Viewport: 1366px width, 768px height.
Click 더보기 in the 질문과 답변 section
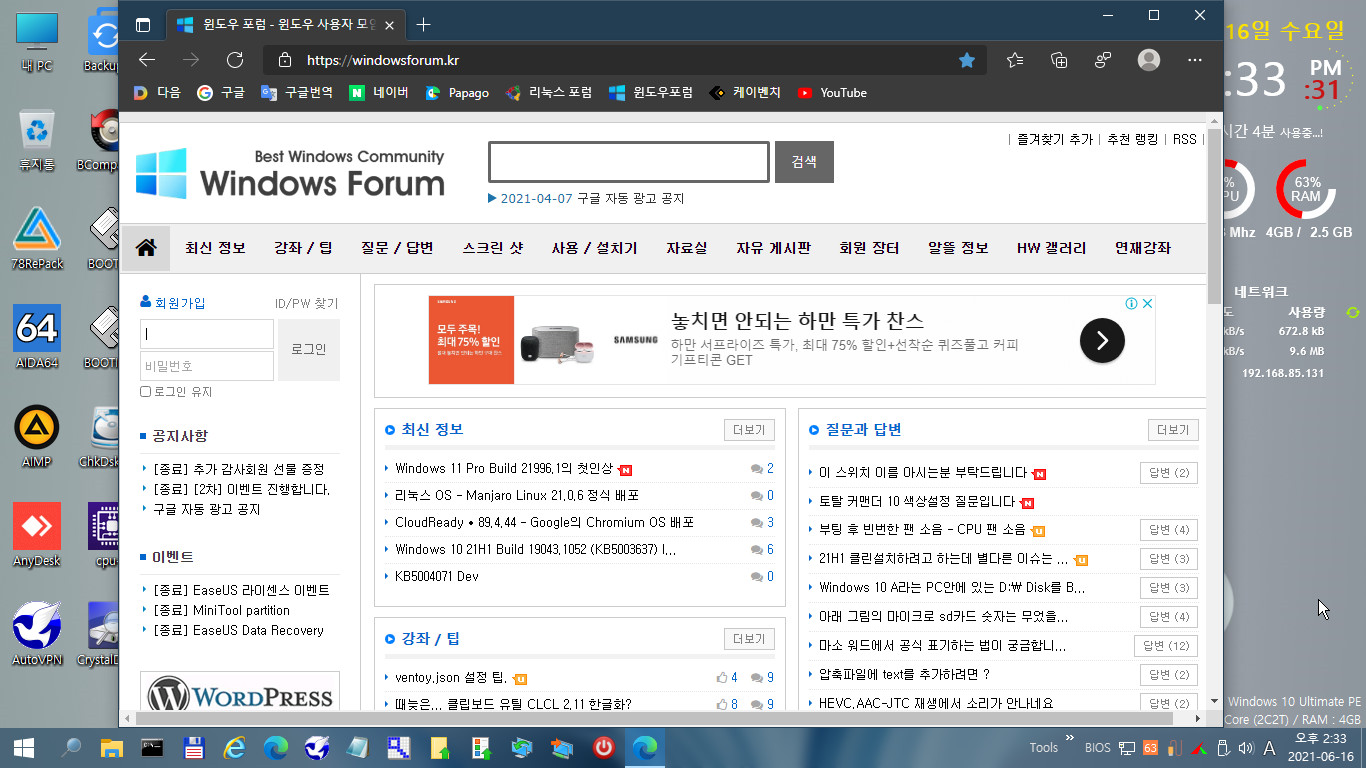(x=1173, y=430)
